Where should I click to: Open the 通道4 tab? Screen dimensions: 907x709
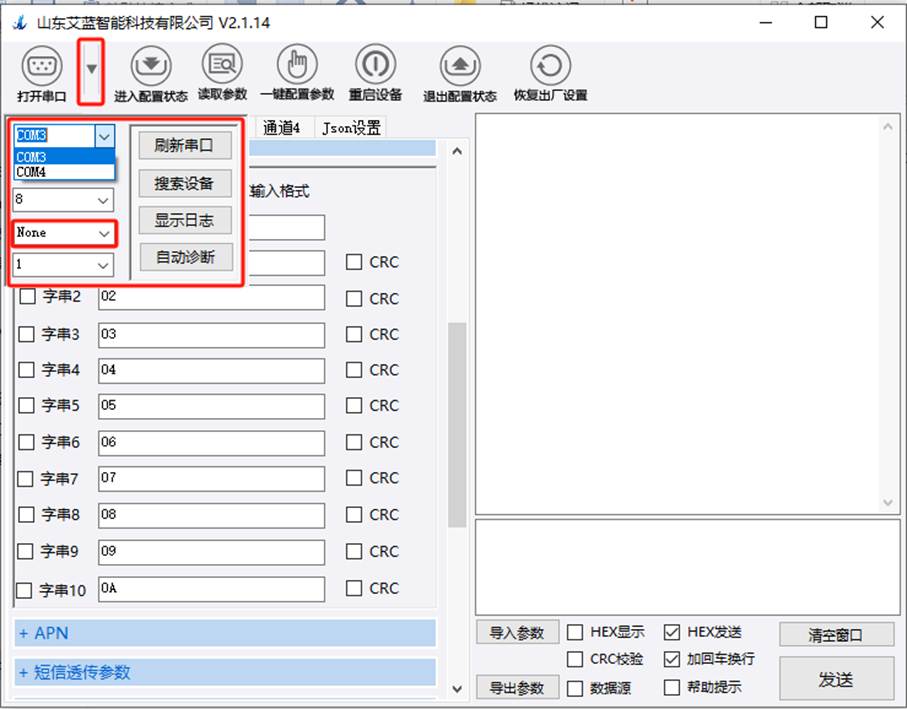[281, 128]
